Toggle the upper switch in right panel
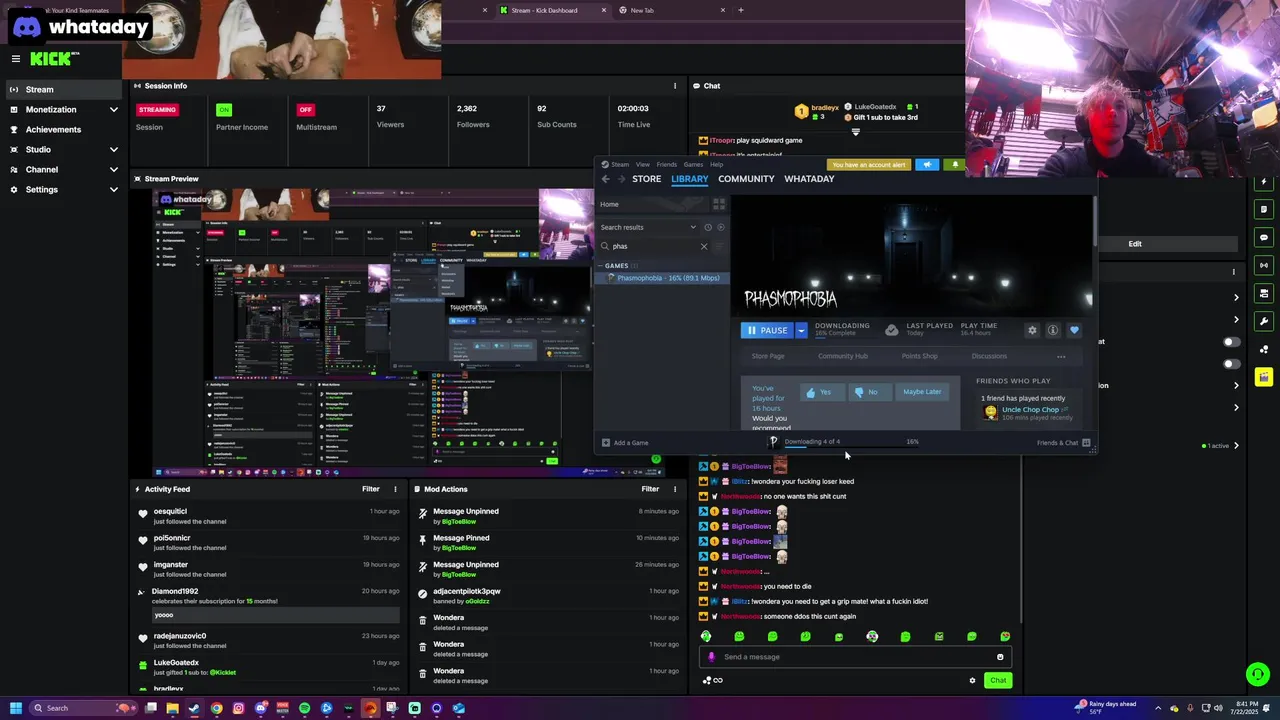The image size is (1280, 720). point(1231,342)
